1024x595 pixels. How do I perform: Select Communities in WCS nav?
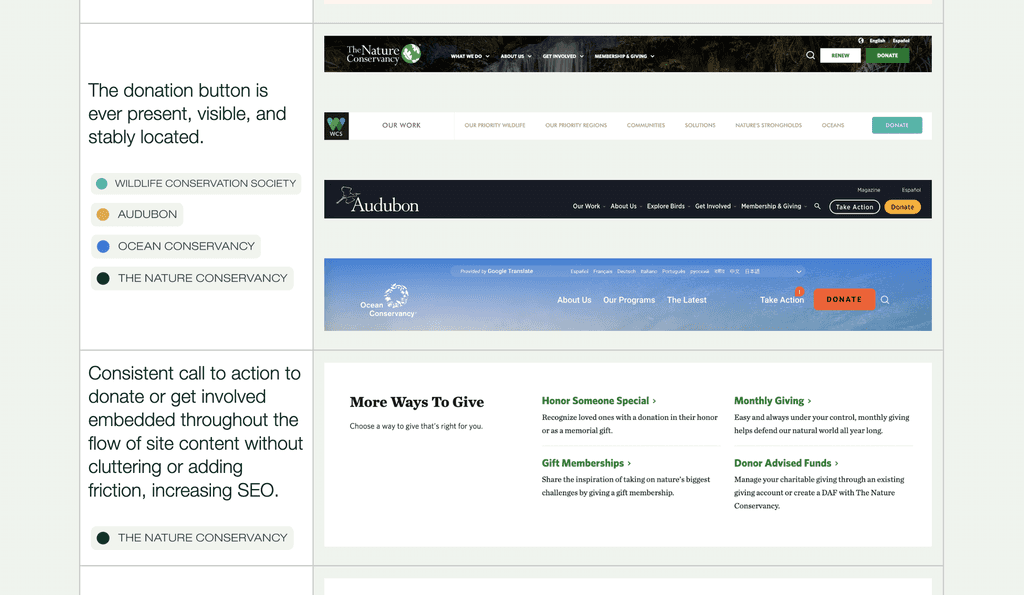[x=646, y=125]
